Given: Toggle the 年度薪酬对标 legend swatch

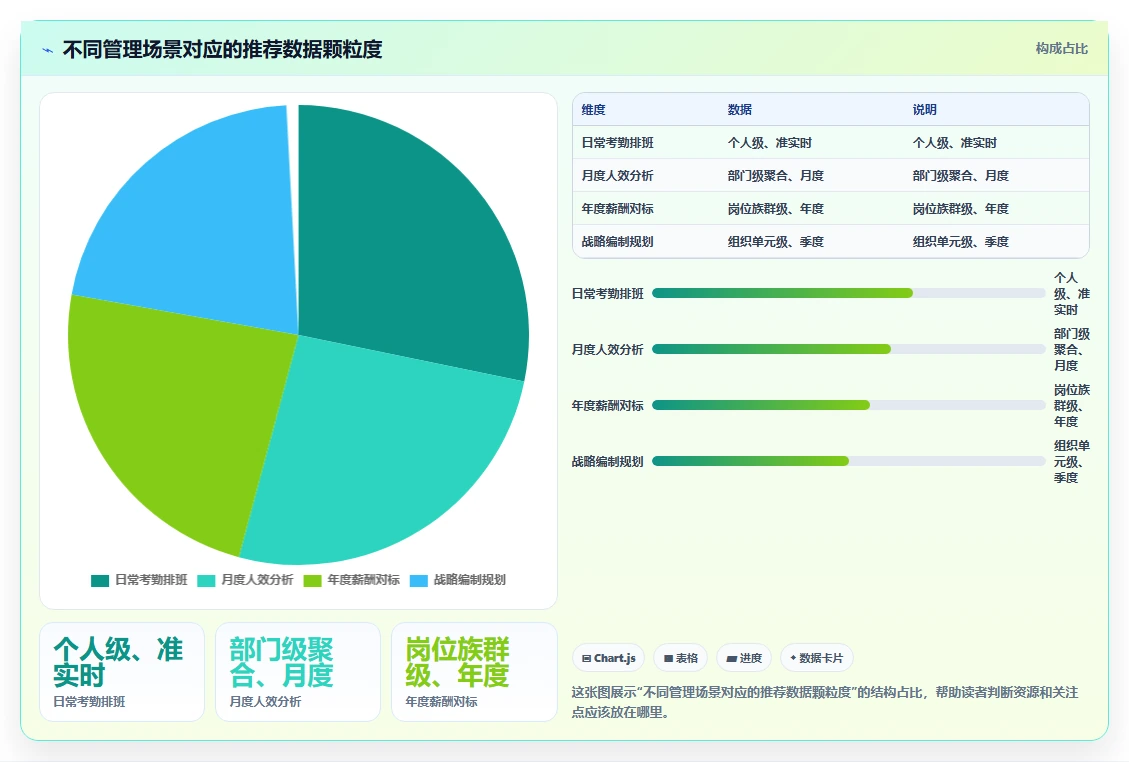Looking at the screenshot, I should tap(312, 581).
